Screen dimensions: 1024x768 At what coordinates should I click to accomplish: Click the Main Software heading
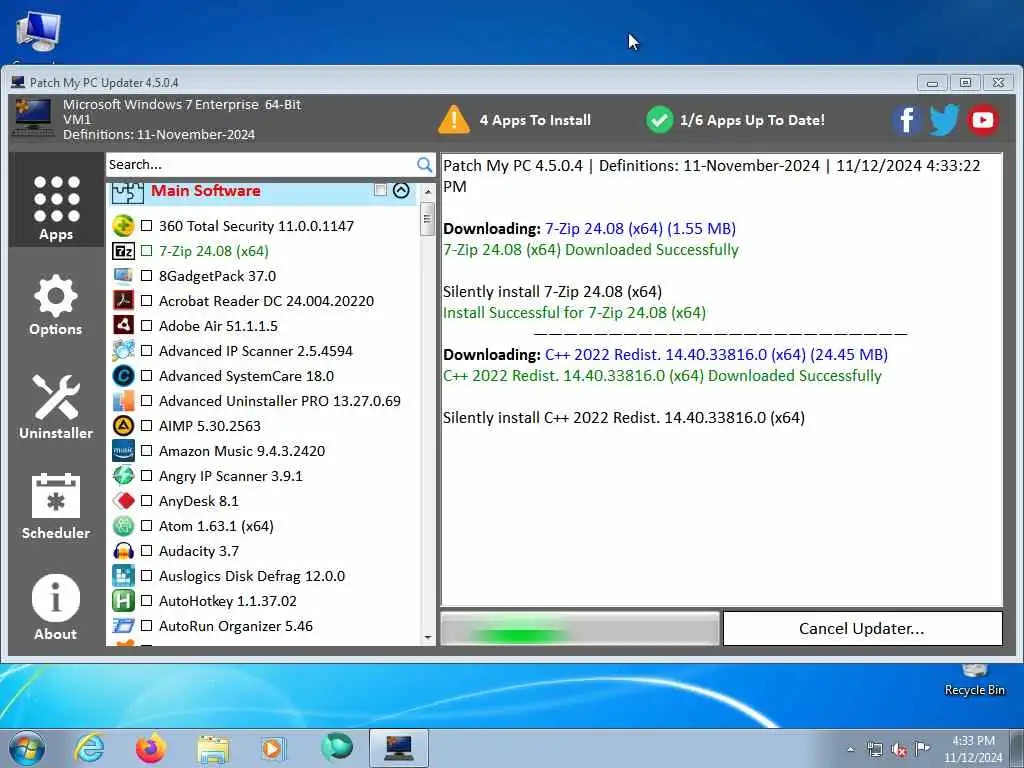pyautogui.click(x=206, y=191)
